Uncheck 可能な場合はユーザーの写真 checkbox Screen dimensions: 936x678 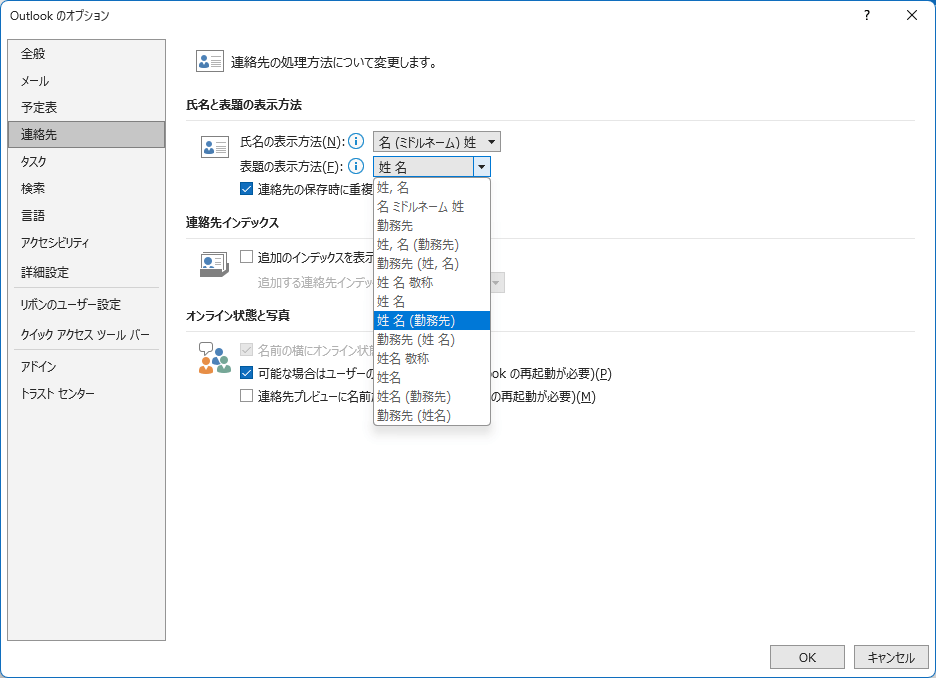247,373
